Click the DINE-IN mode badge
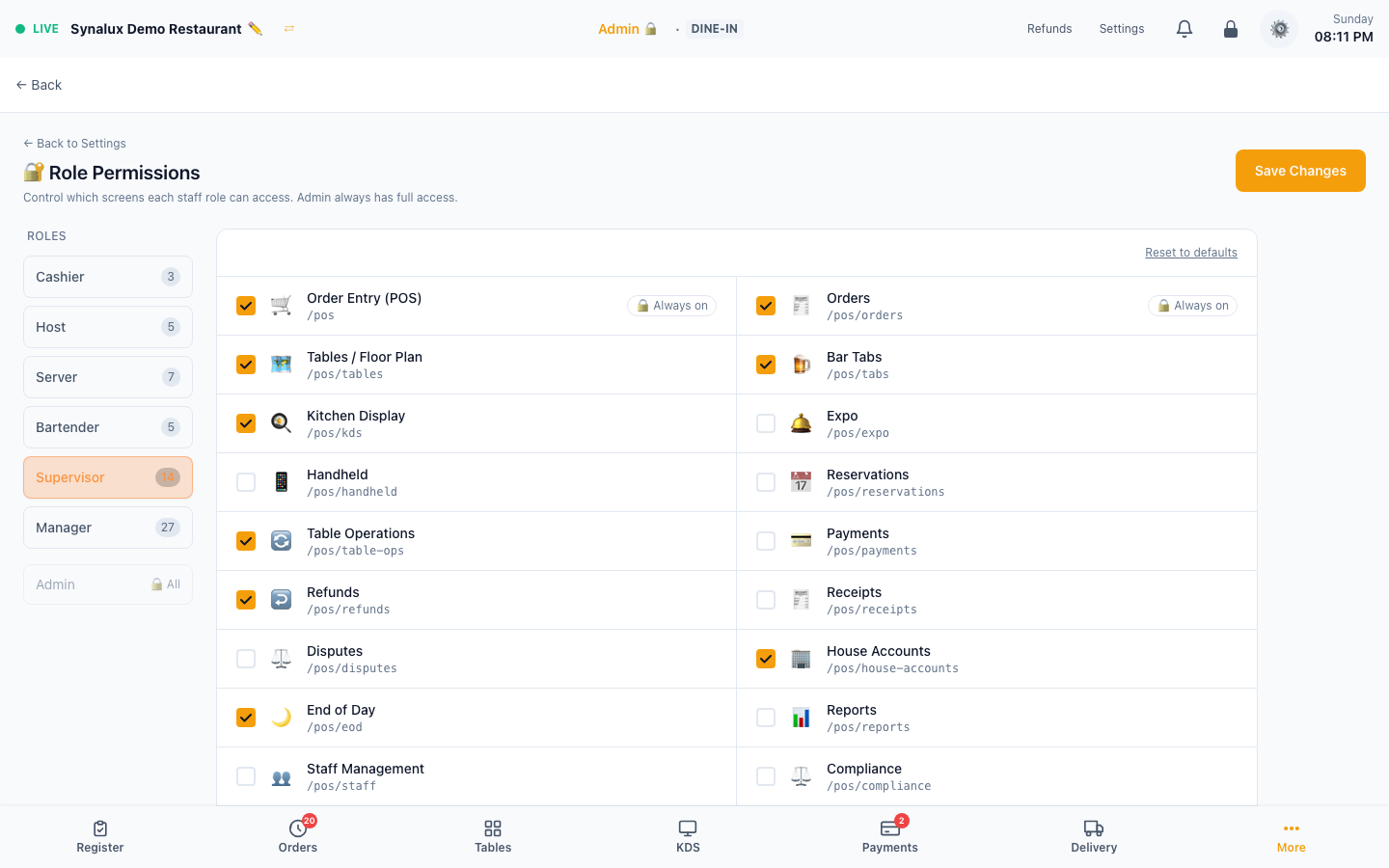This screenshot has width=1389, height=868. [x=715, y=29]
